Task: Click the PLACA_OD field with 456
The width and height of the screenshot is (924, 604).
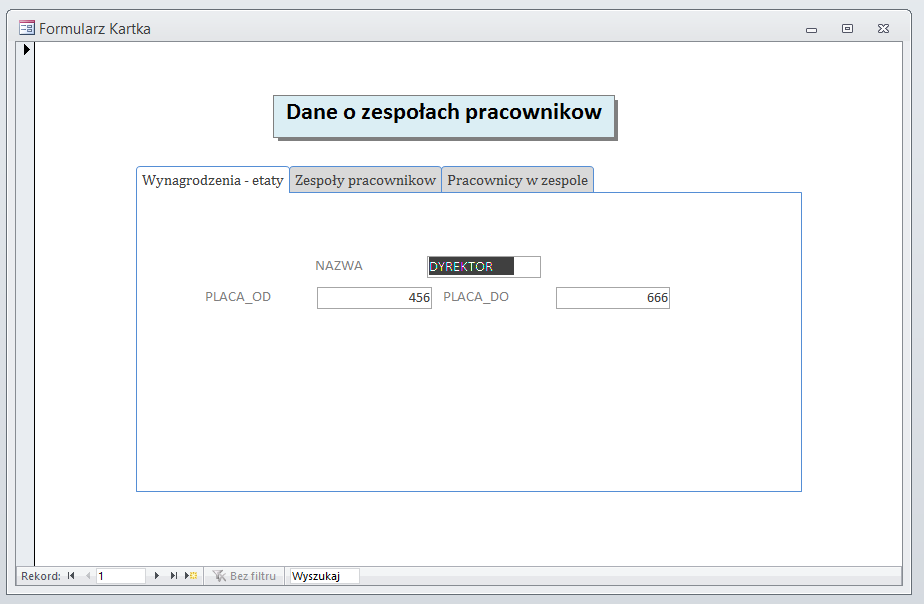Action: [x=374, y=298]
